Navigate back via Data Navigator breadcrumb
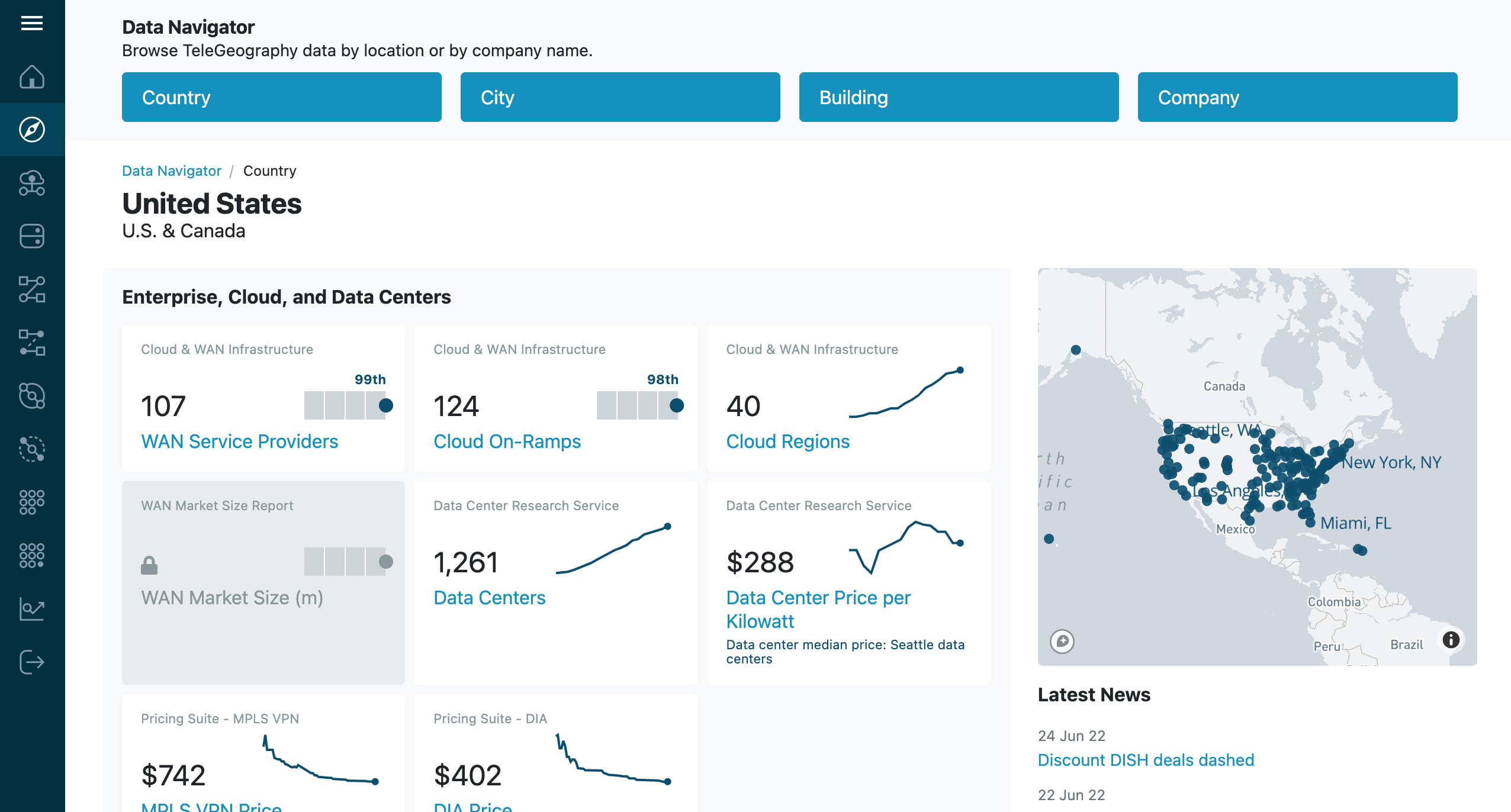Image resolution: width=1511 pixels, height=812 pixels. (x=171, y=170)
